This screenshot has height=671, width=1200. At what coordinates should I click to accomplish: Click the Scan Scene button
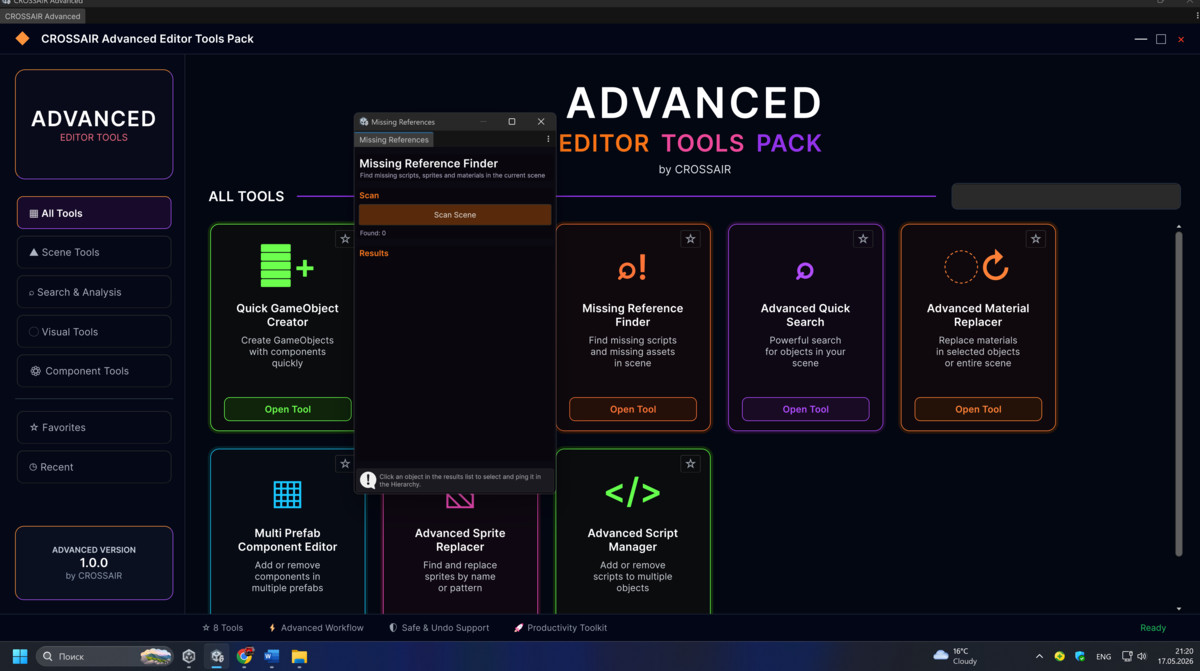(x=455, y=215)
